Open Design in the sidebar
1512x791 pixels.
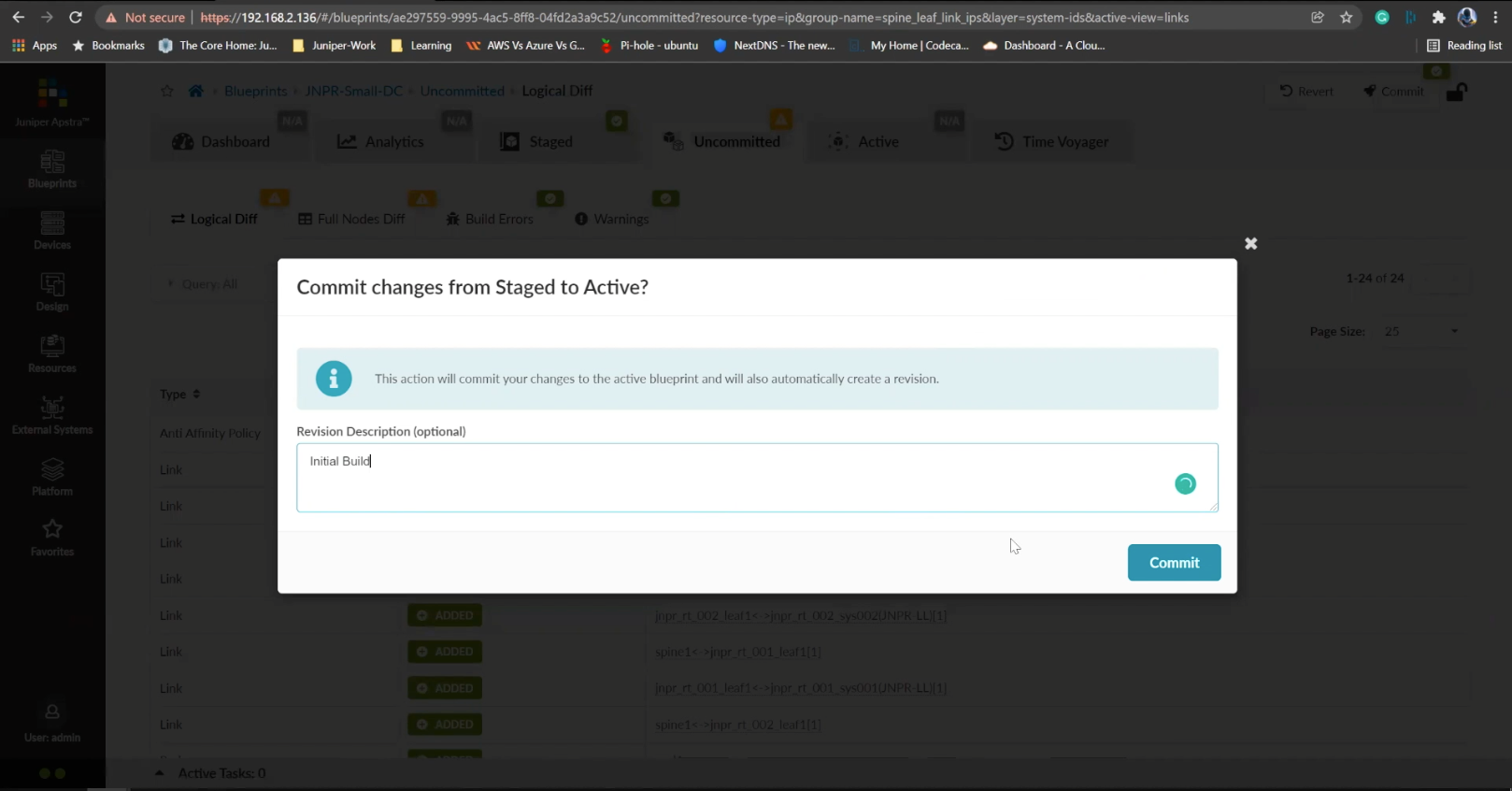(x=52, y=293)
